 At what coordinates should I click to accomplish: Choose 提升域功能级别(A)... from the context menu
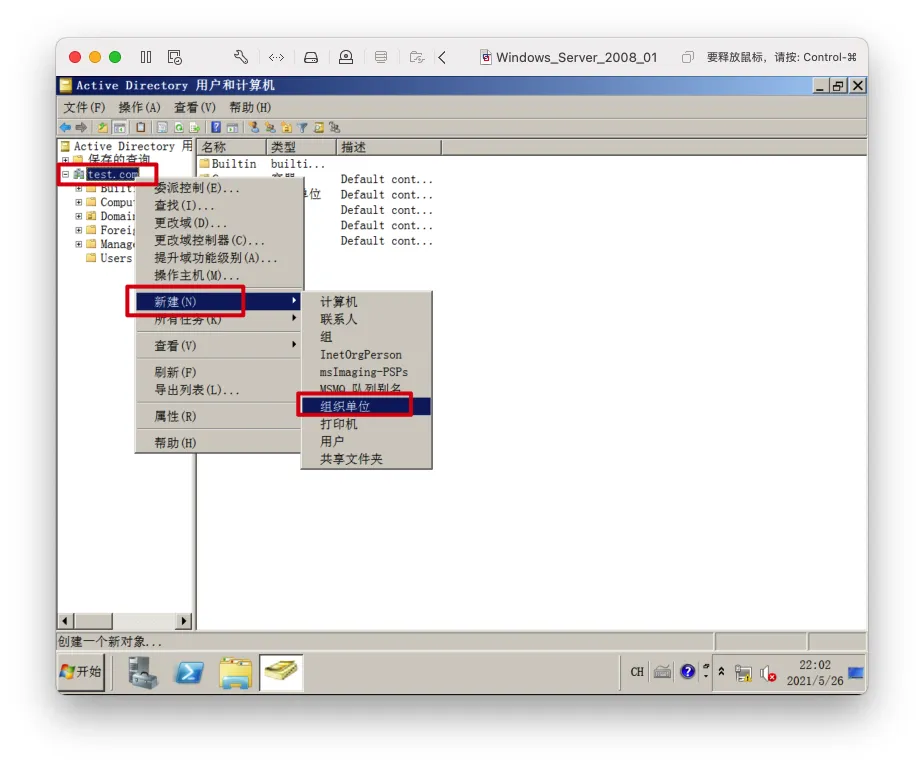pyautogui.click(x=219, y=258)
